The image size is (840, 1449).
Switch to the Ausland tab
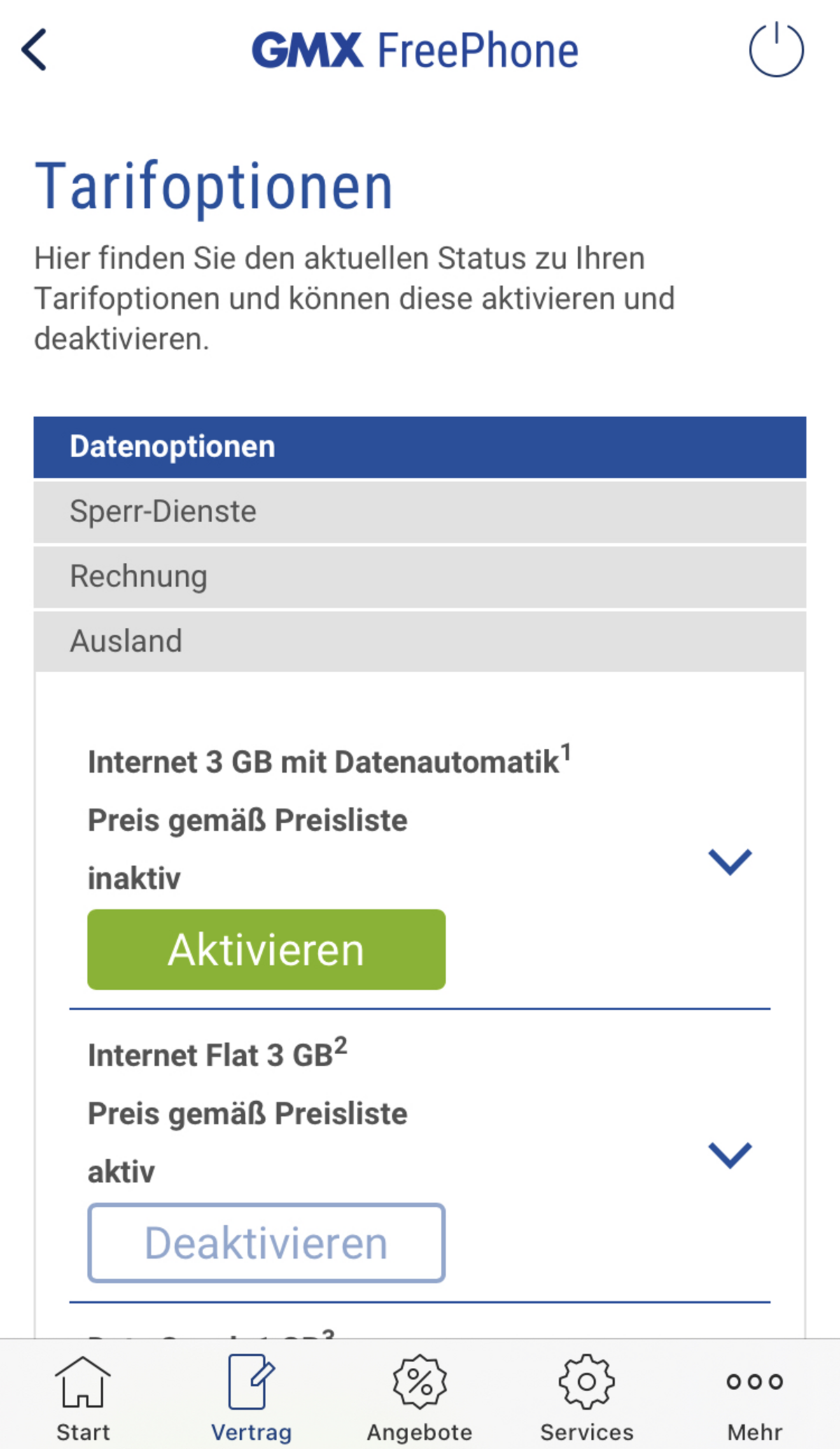(x=420, y=641)
